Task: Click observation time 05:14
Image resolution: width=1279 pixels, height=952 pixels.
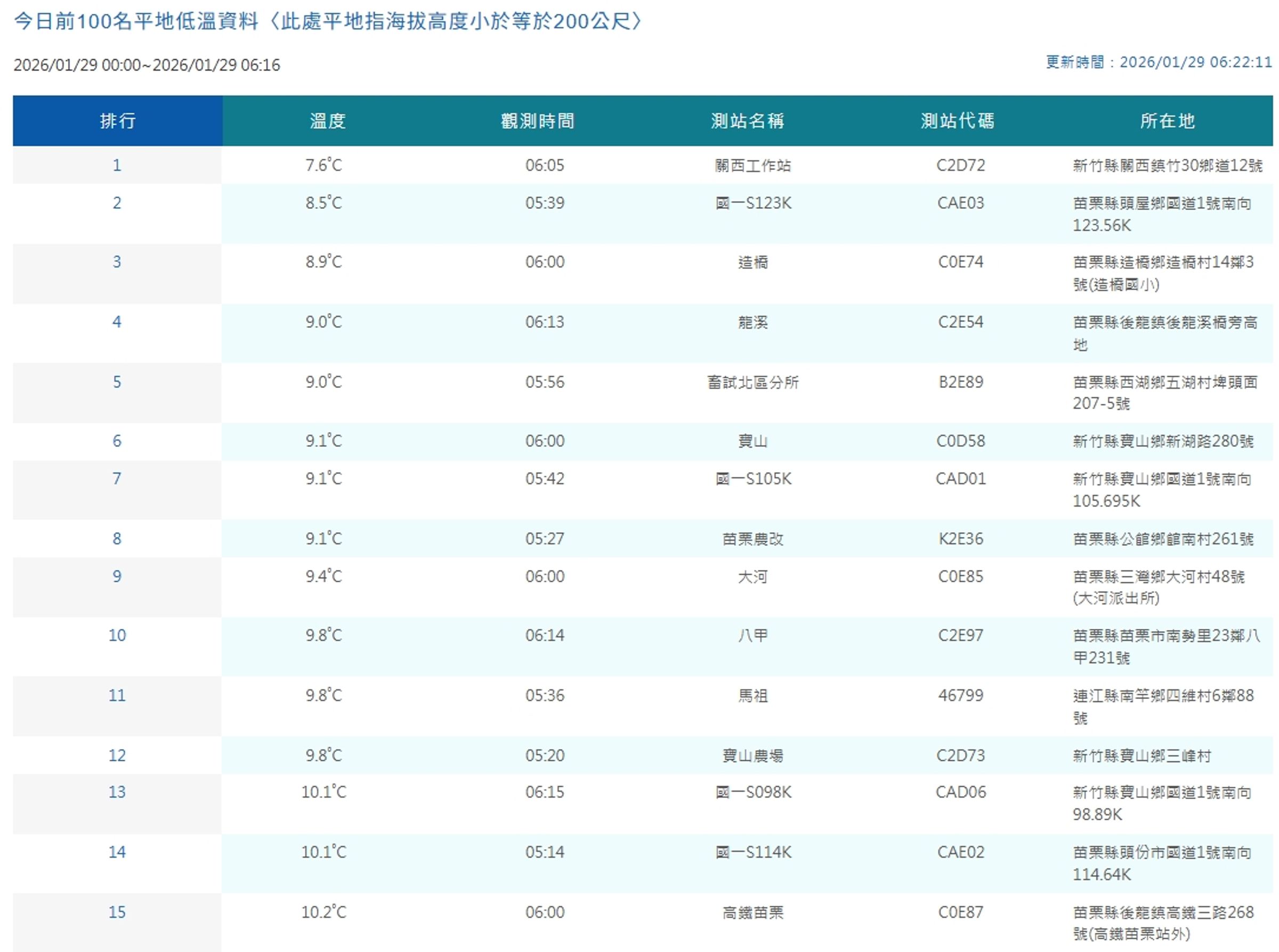Action: pyautogui.click(x=545, y=852)
